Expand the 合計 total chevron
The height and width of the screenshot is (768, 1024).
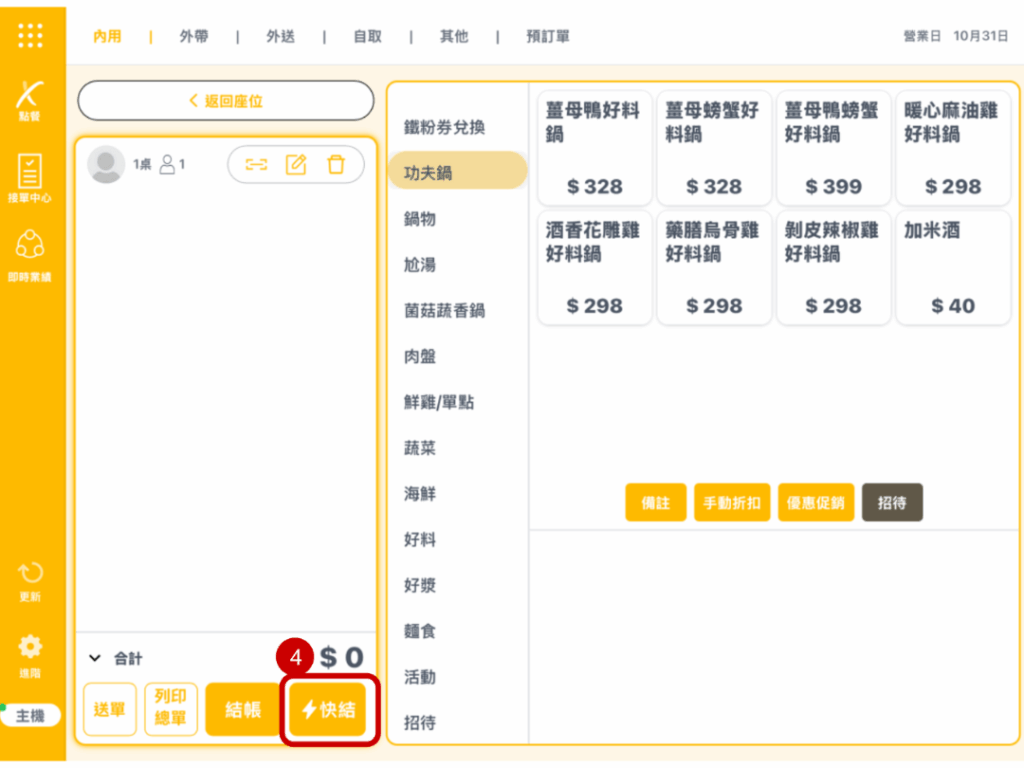tap(95, 658)
